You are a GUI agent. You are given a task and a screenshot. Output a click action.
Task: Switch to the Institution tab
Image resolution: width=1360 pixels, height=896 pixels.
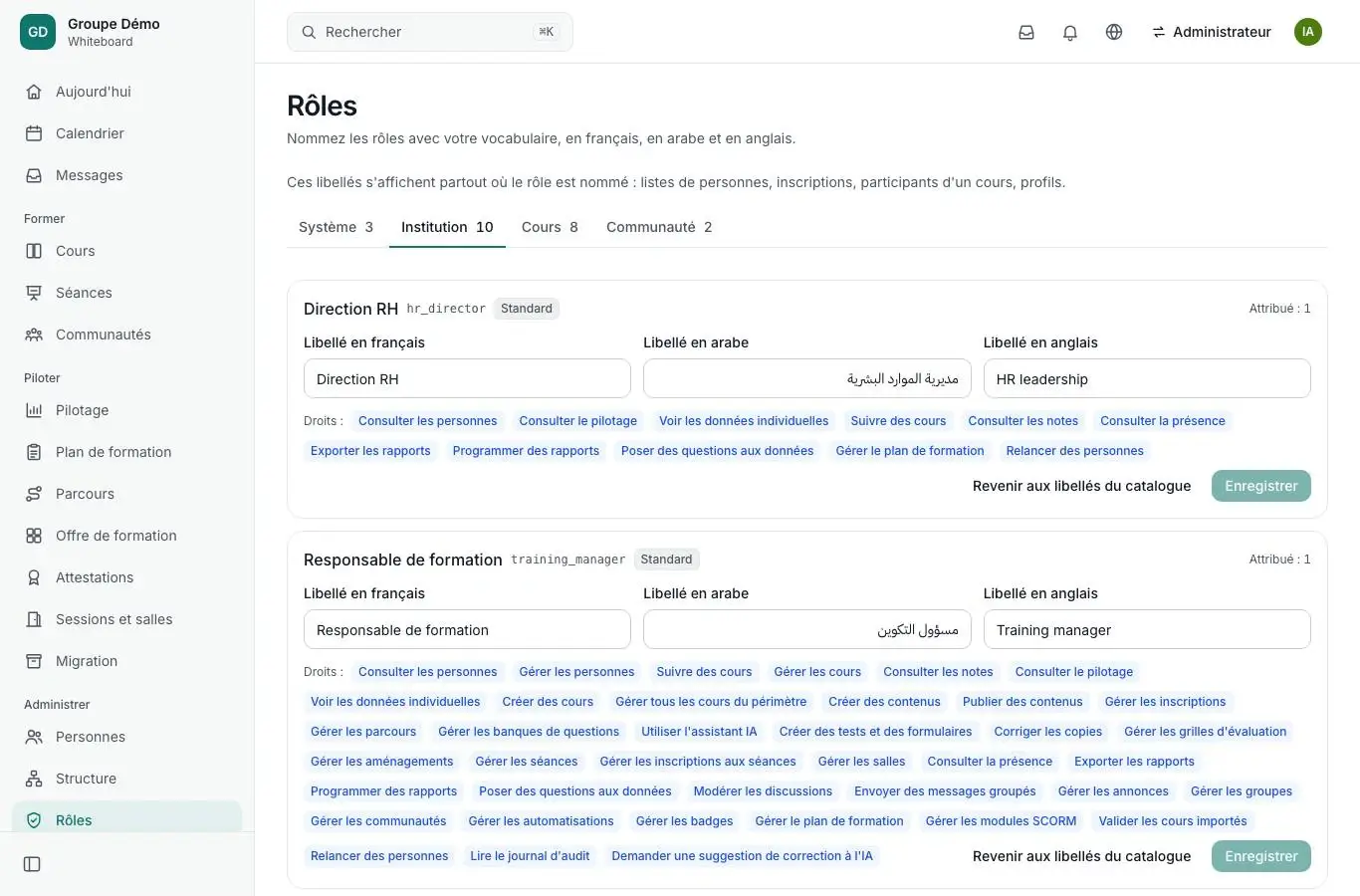coord(447,227)
